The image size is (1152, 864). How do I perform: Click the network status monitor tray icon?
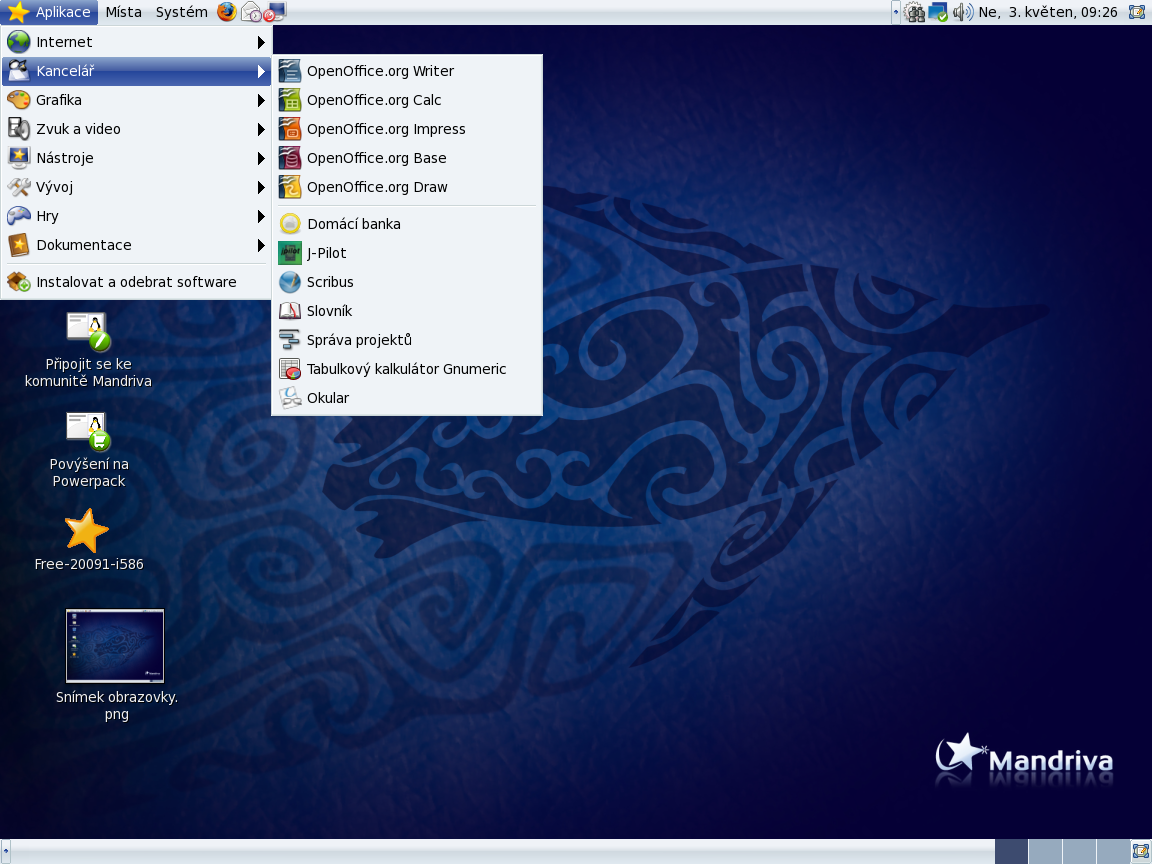pyautogui.click(x=937, y=12)
